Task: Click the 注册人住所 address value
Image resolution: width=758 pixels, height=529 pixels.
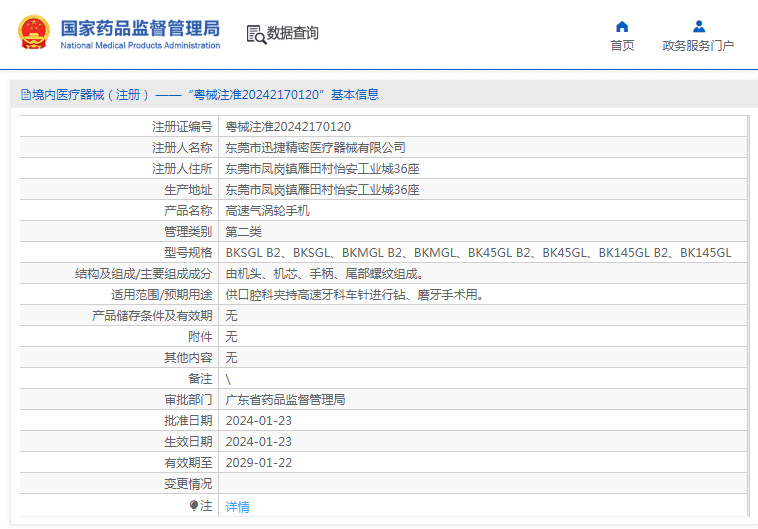Action: [322, 169]
